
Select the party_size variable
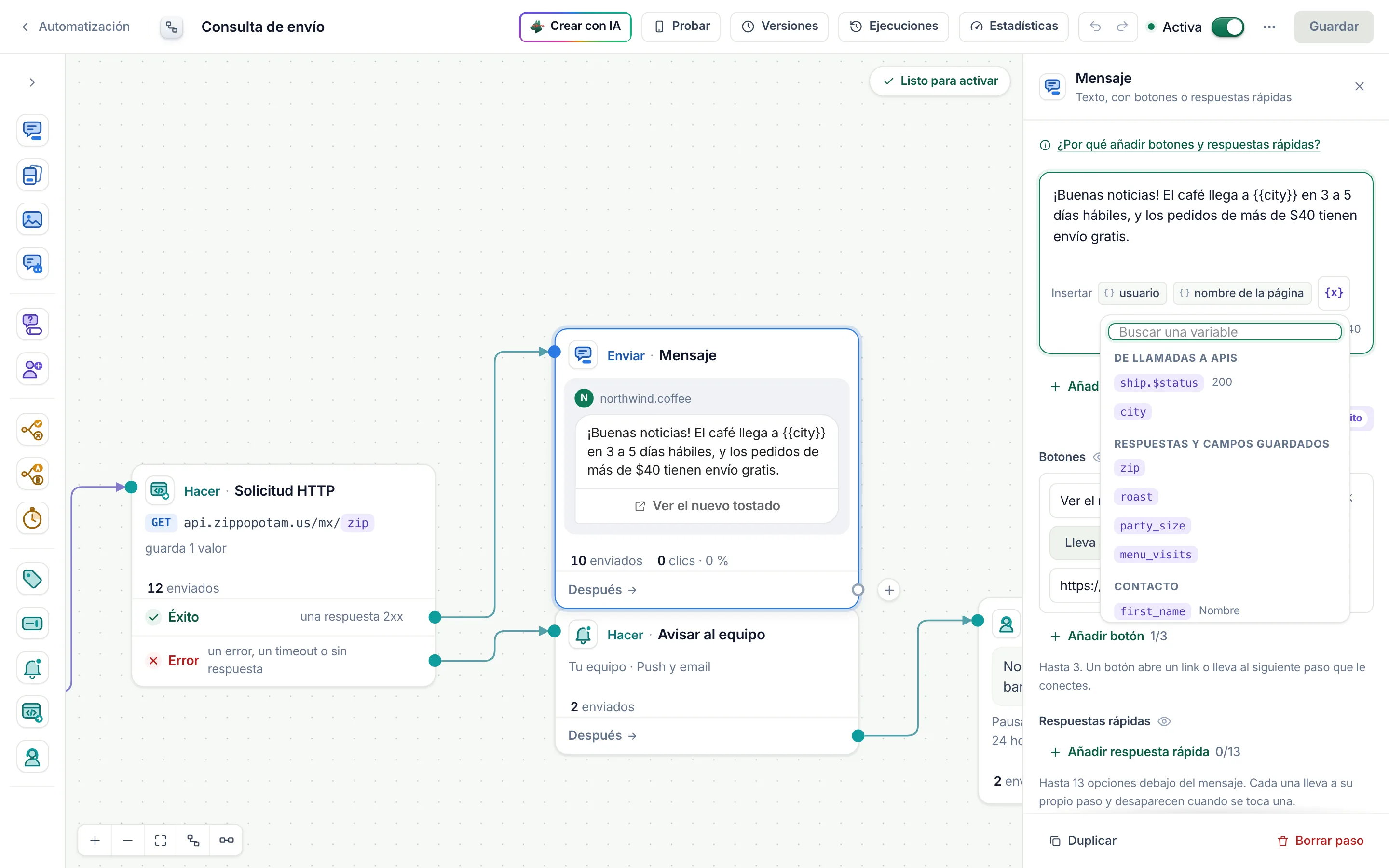point(1153,525)
